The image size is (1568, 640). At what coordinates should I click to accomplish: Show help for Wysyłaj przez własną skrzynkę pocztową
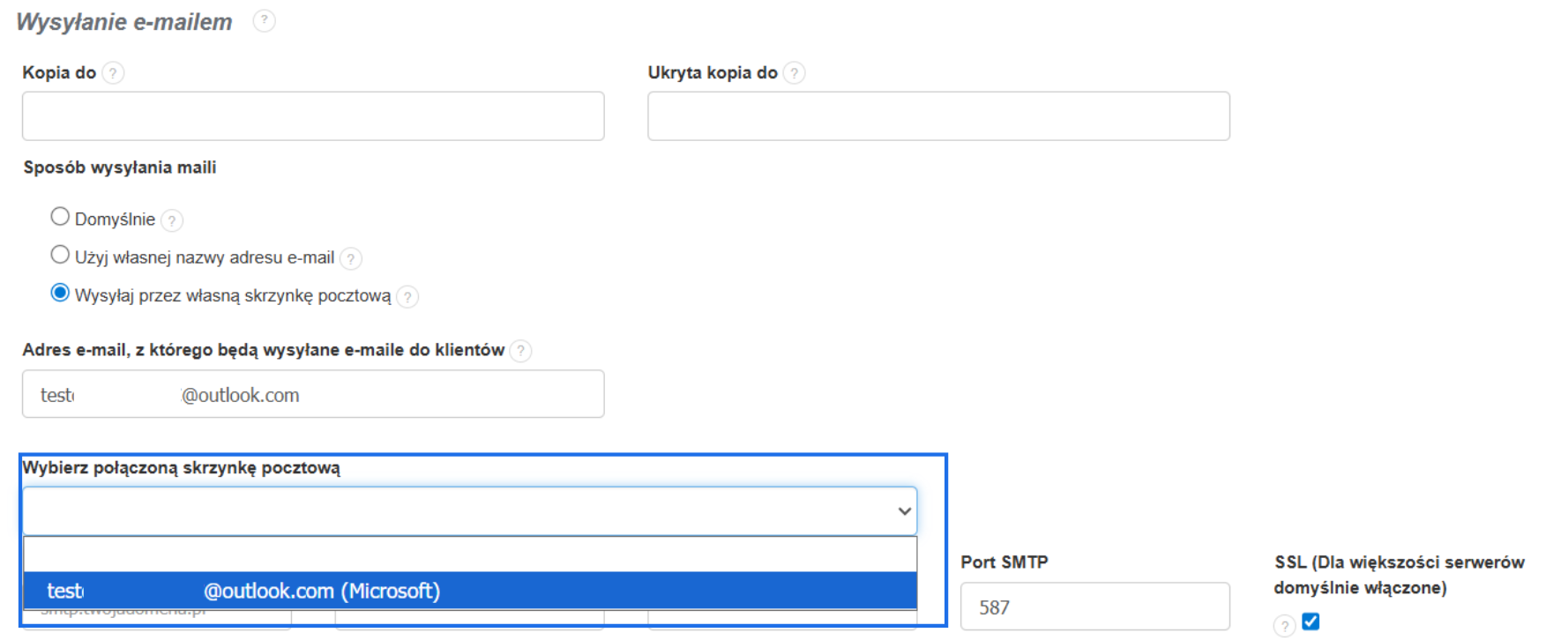407,297
